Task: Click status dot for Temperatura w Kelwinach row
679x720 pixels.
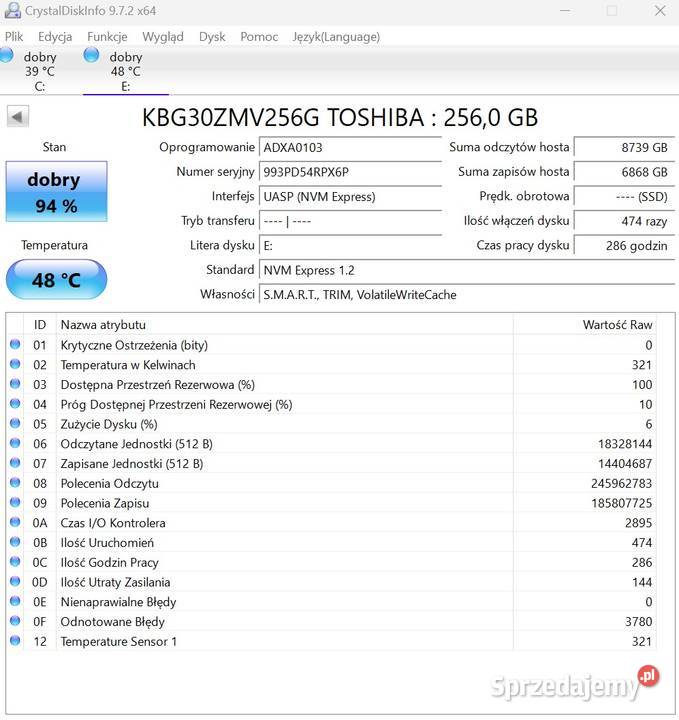Action: tap(15, 364)
